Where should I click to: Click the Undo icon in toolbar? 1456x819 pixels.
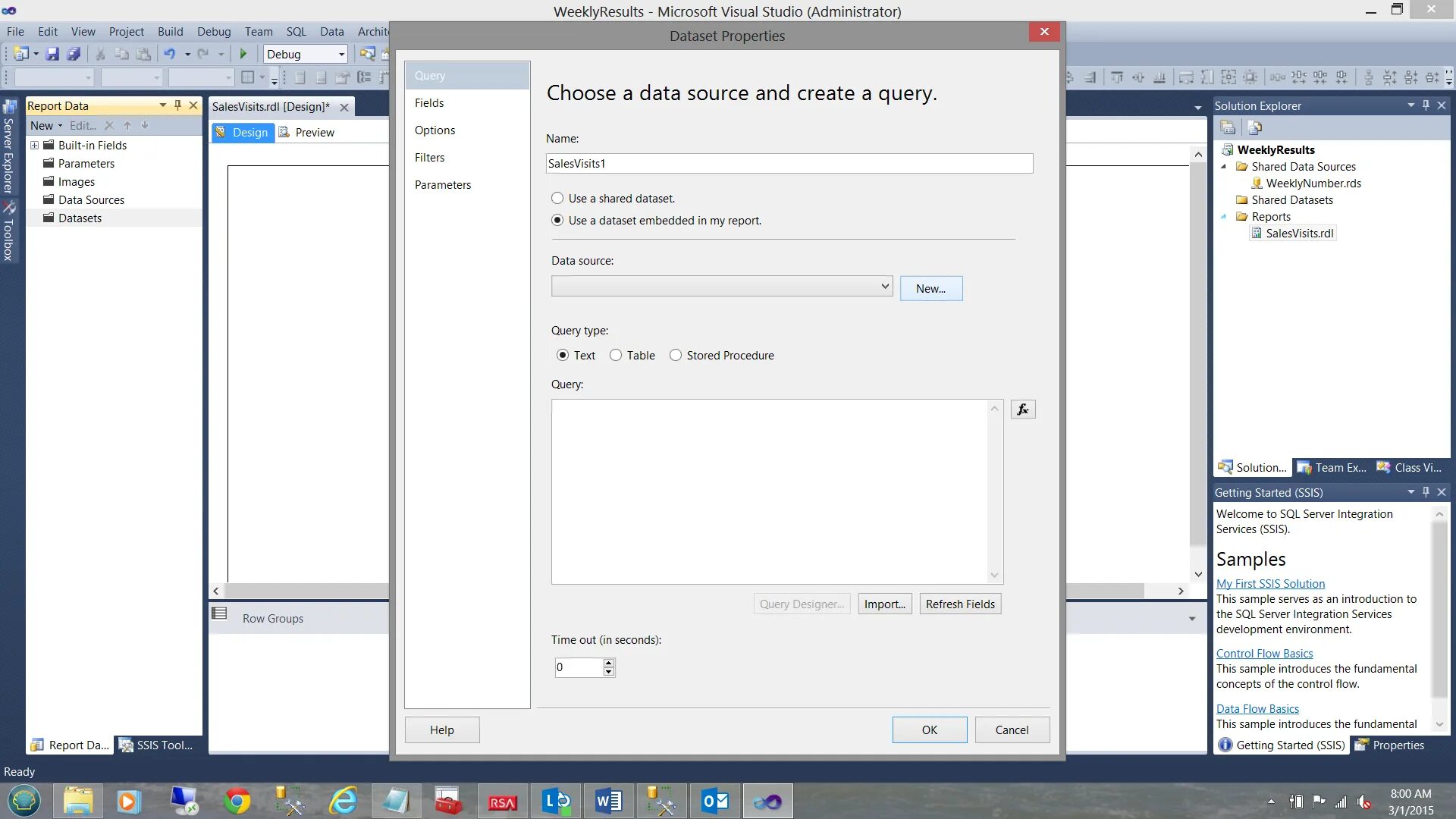tap(170, 54)
